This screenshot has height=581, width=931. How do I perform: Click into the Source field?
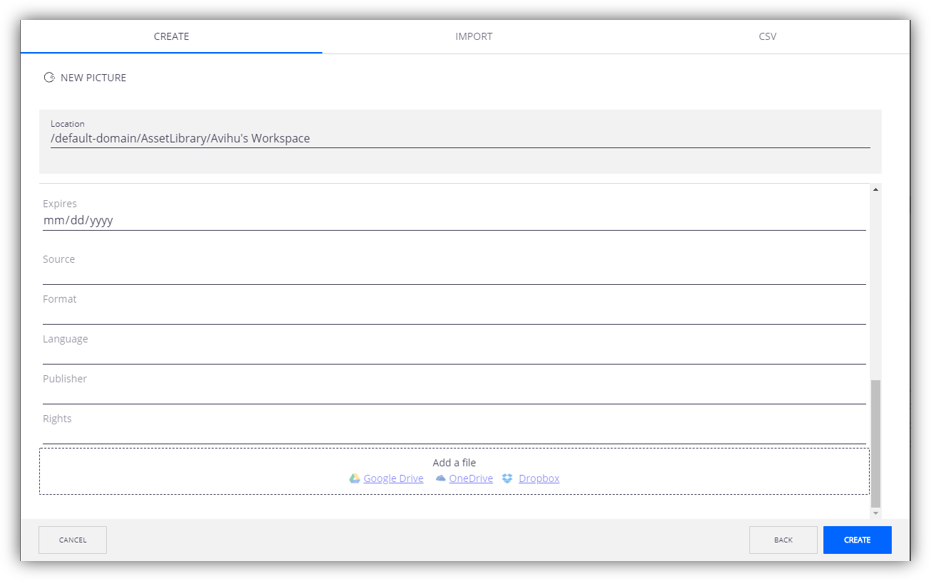[453, 275]
